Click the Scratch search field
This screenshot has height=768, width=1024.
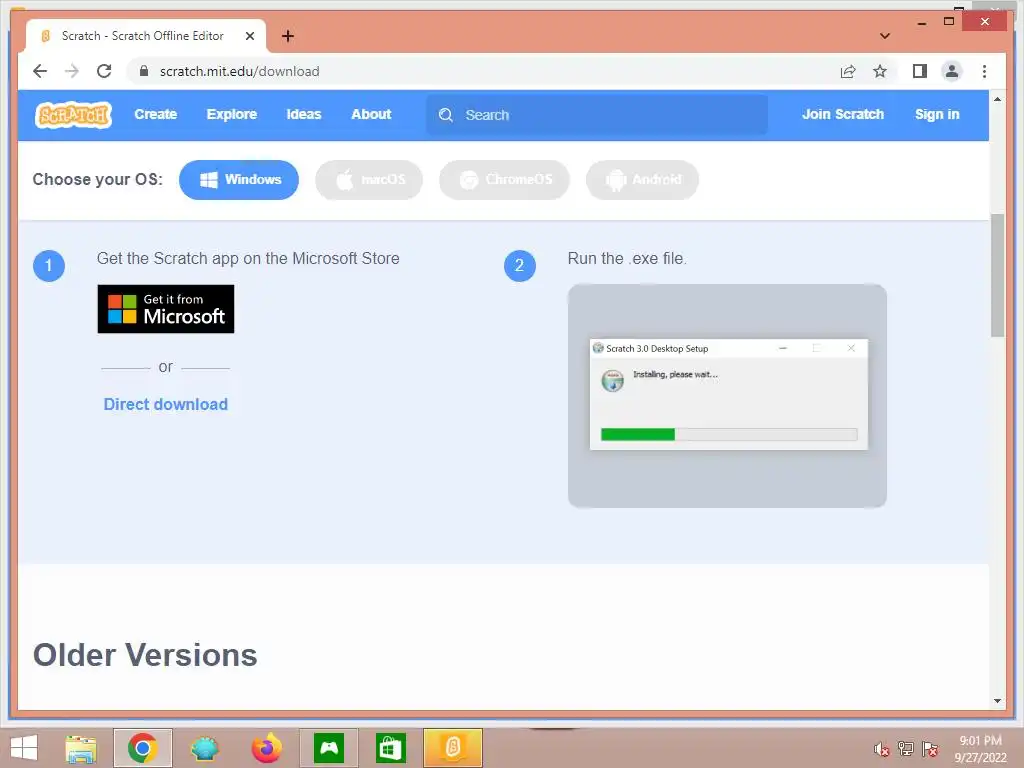597,115
